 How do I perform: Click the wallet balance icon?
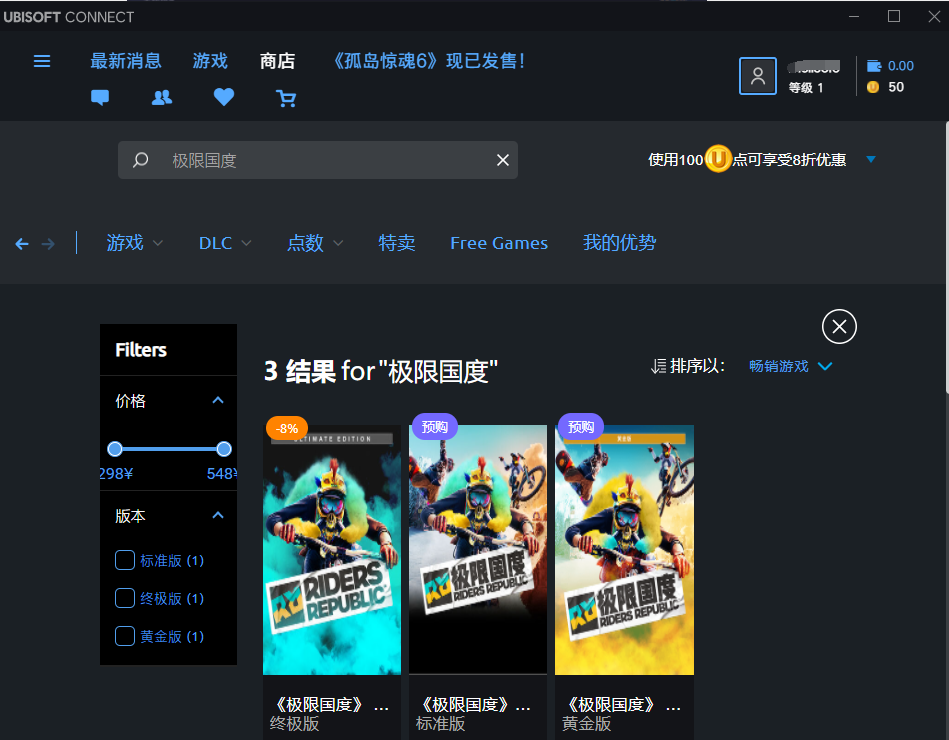pyautogui.click(x=874, y=65)
